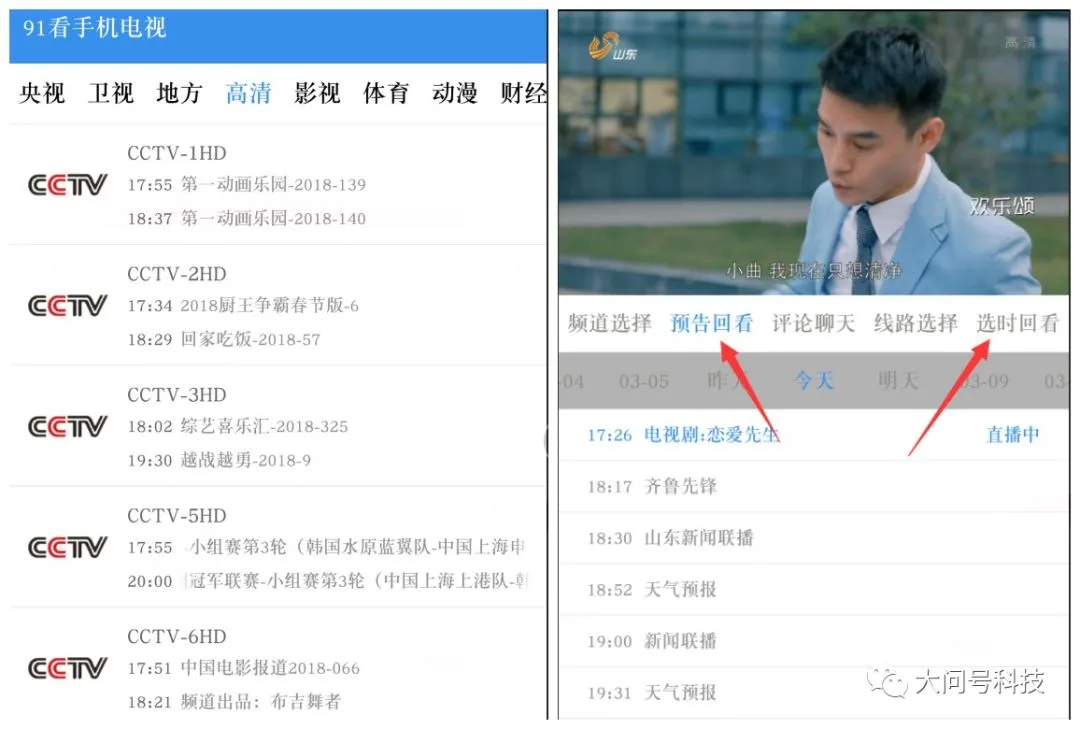Select the 03-09 date

coord(984,381)
